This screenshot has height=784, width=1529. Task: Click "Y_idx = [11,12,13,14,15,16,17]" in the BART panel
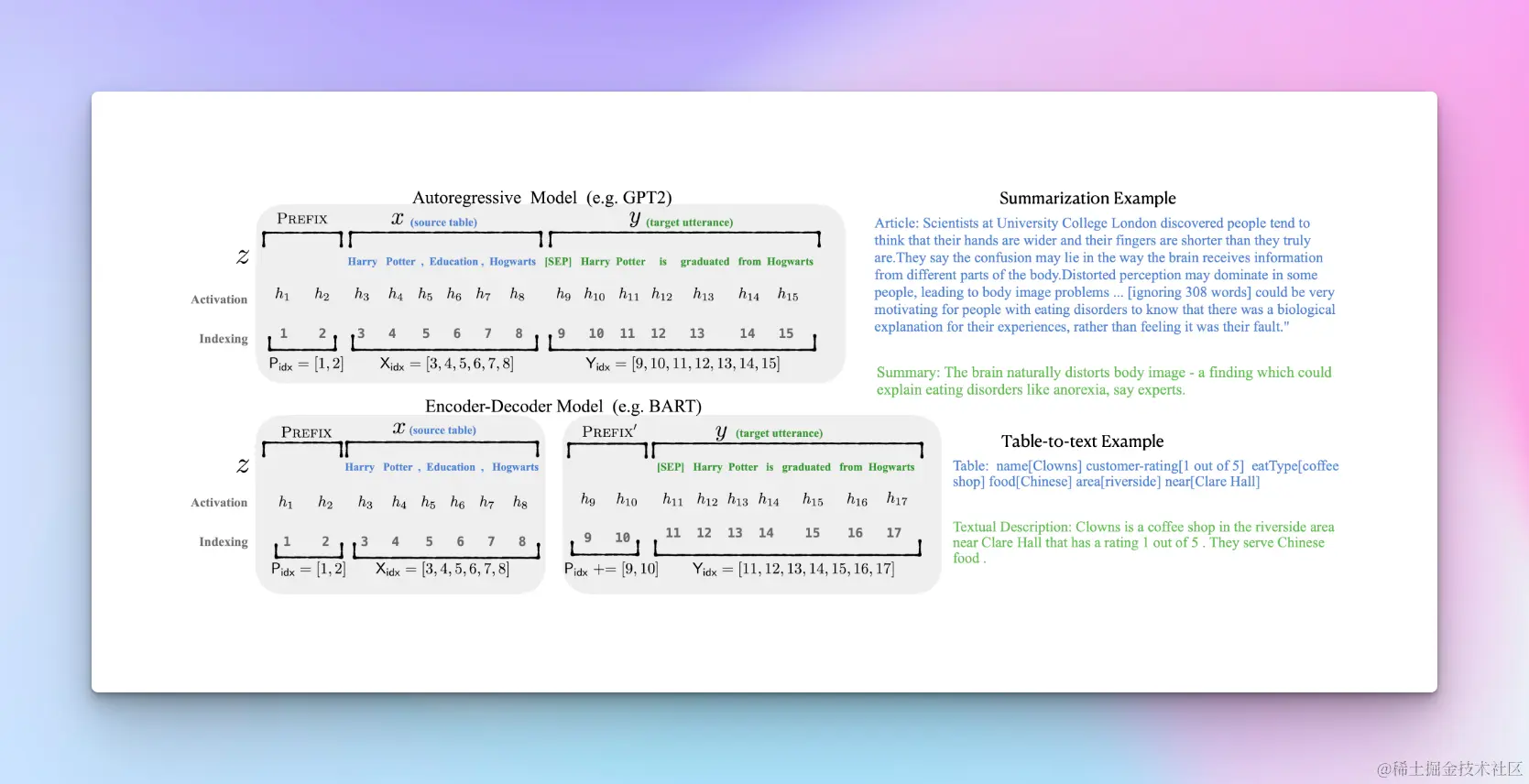point(793,570)
